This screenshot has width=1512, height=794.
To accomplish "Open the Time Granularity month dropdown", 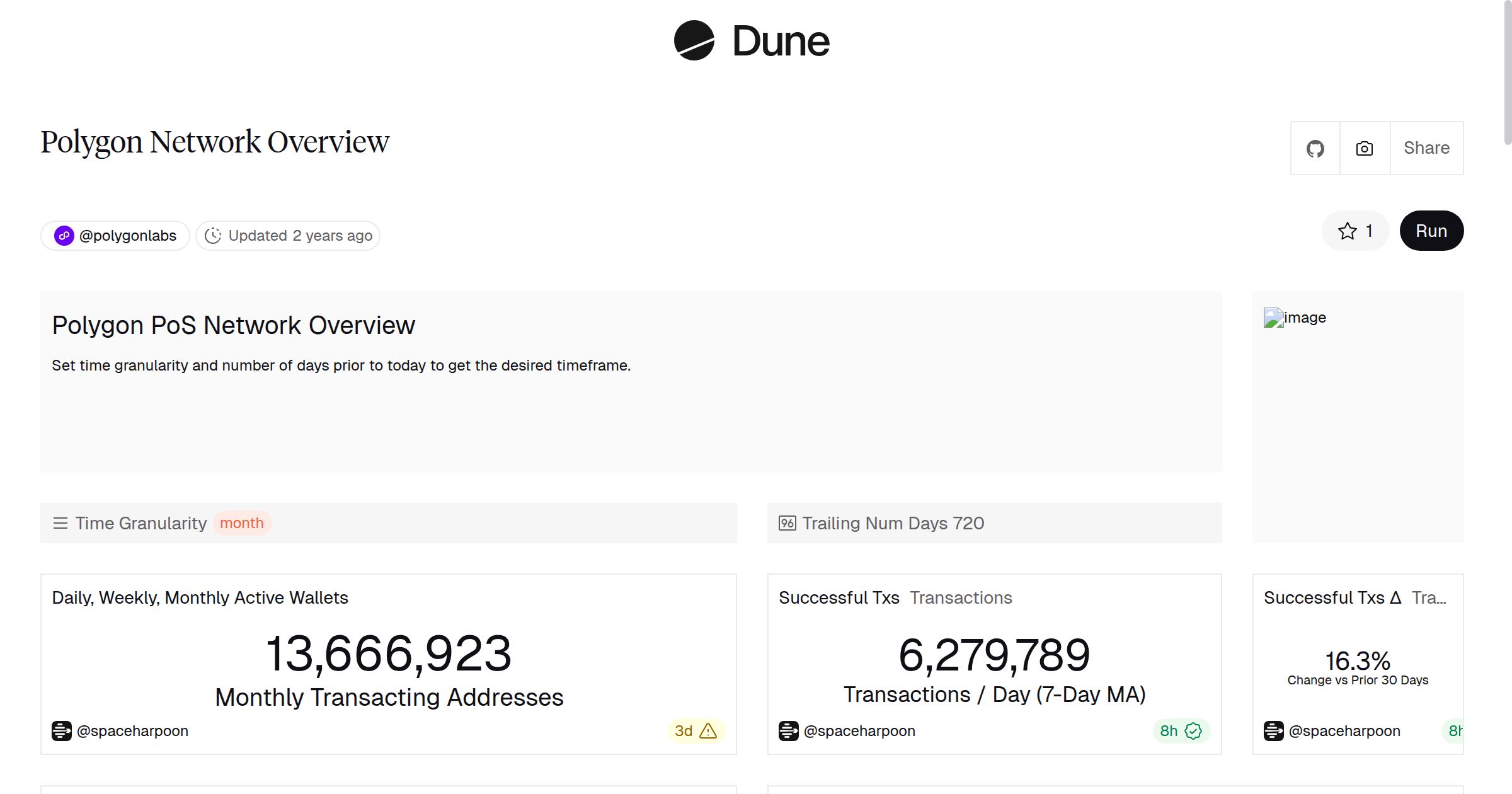I will 242,523.
